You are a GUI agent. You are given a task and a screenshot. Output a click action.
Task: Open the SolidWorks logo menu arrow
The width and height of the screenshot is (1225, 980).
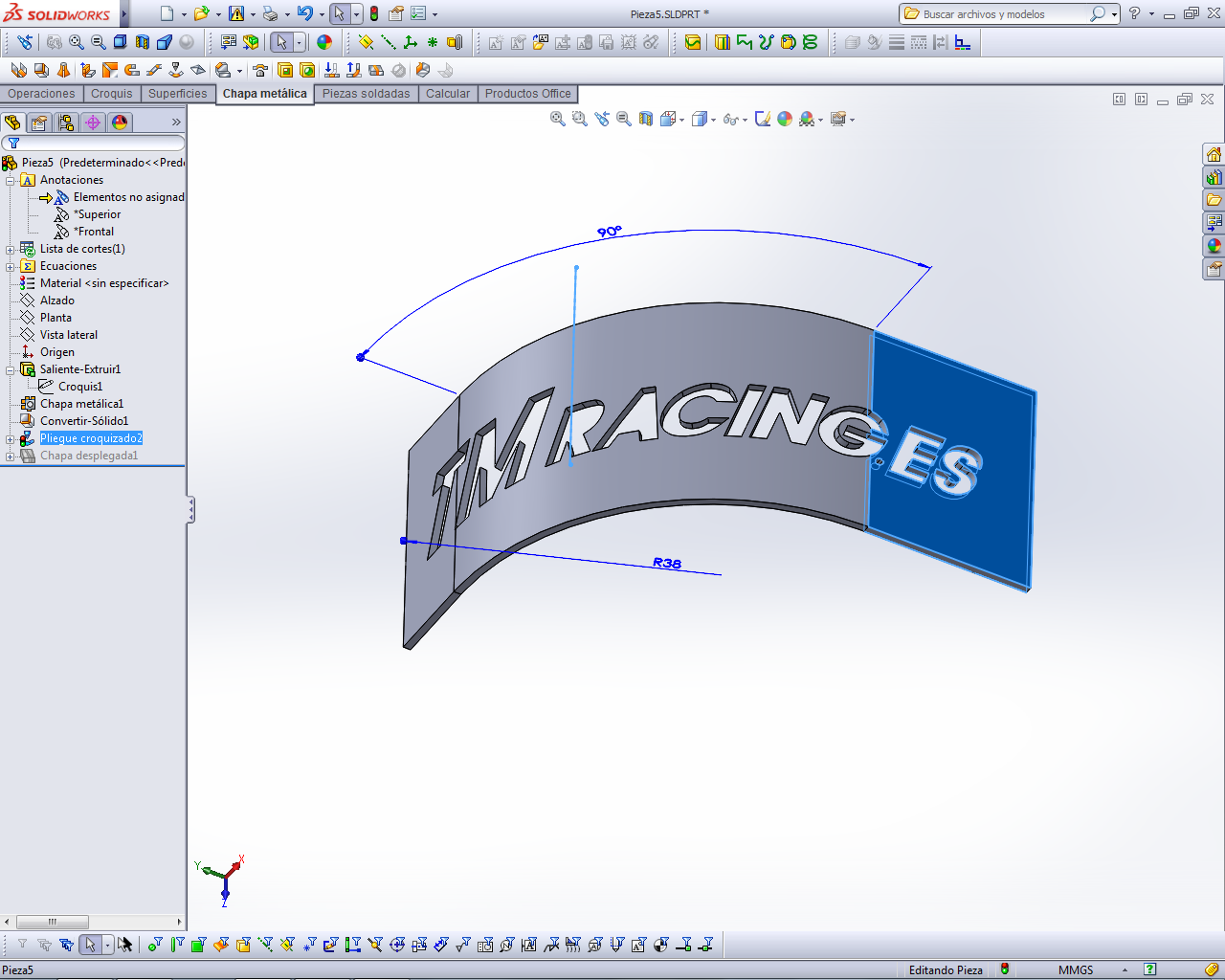(x=125, y=14)
